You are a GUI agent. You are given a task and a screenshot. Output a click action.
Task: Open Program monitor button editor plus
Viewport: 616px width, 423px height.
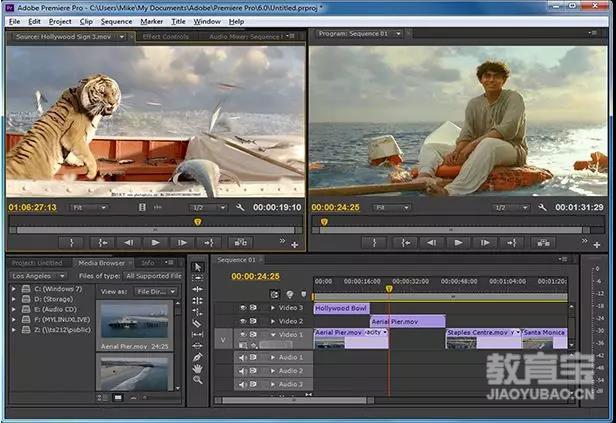coord(597,245)
